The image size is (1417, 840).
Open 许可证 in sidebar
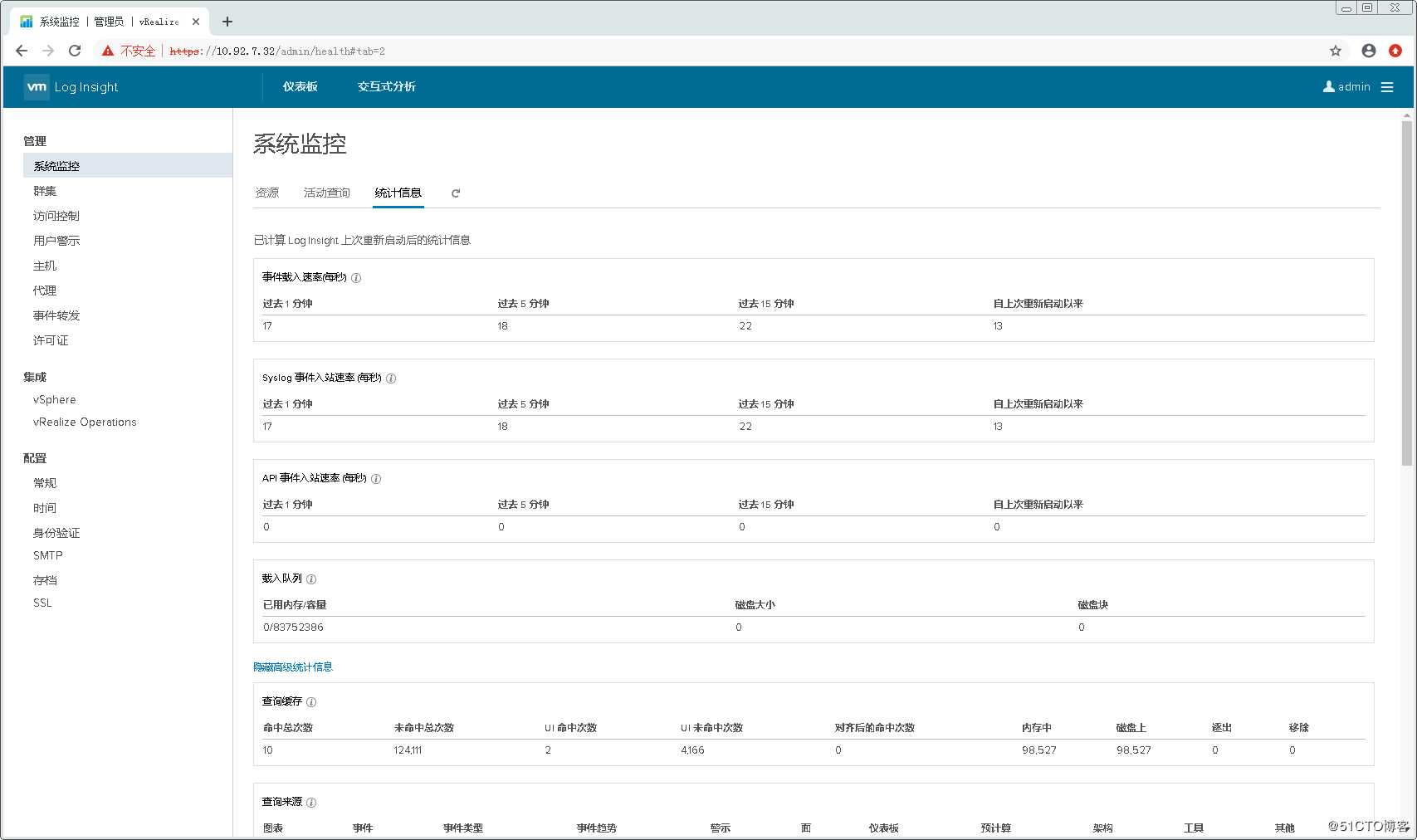[51, 340]
